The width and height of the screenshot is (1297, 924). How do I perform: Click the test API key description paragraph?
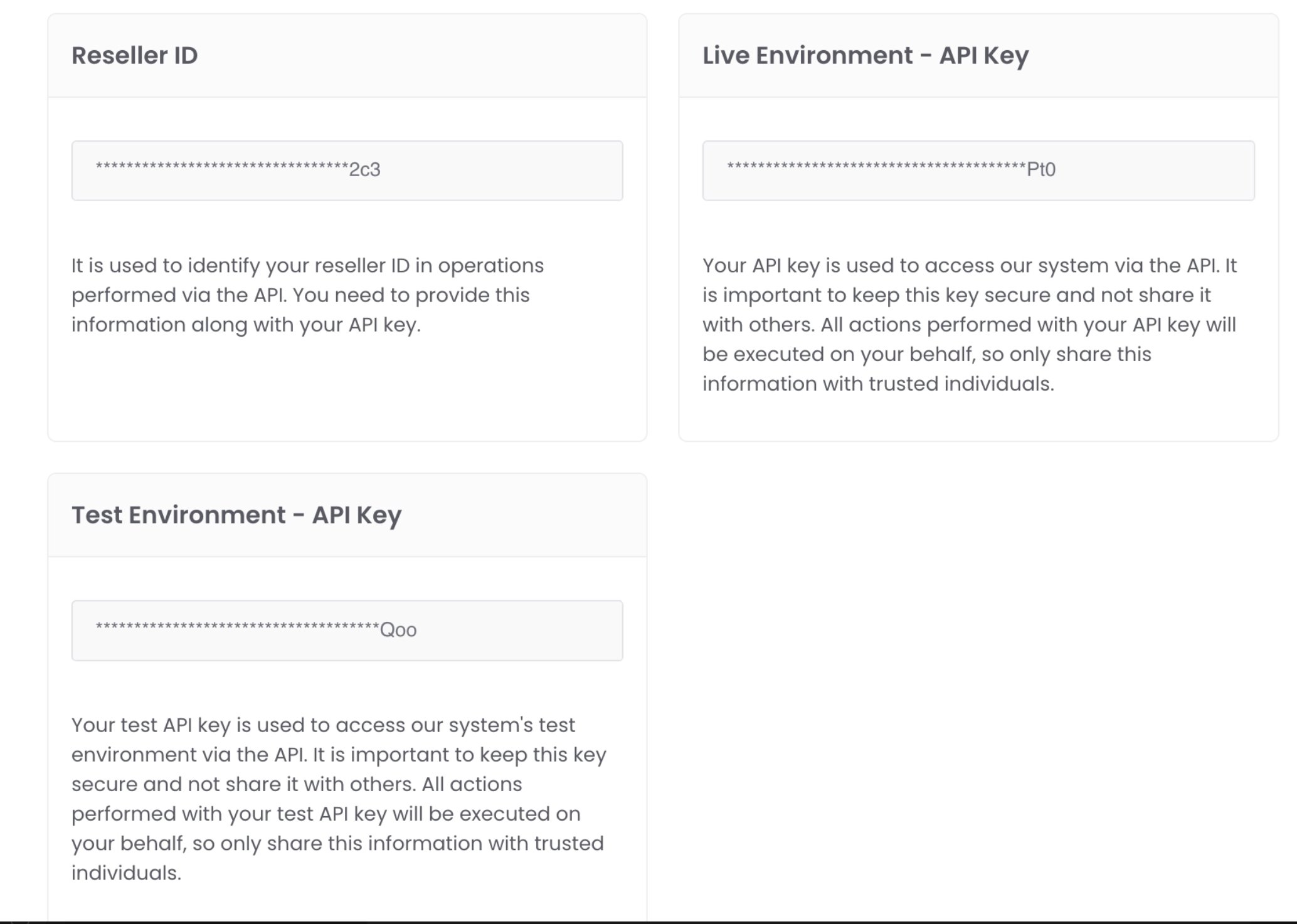point(339,799)
